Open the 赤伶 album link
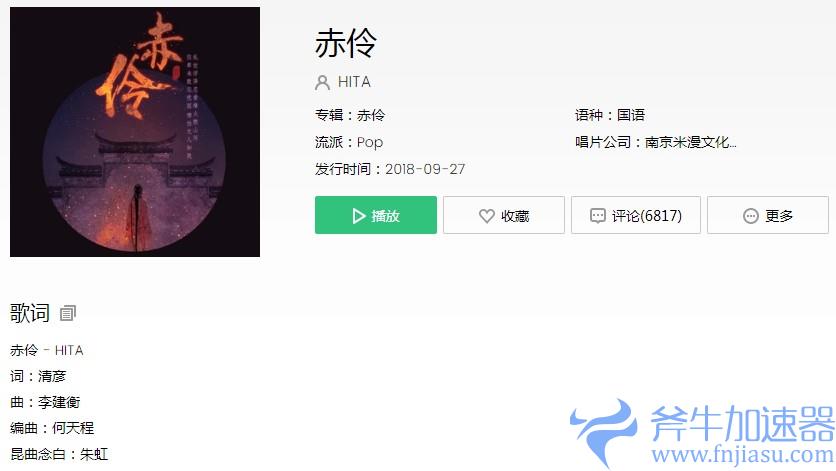836x471 pixels. click(x=371, y=115)
